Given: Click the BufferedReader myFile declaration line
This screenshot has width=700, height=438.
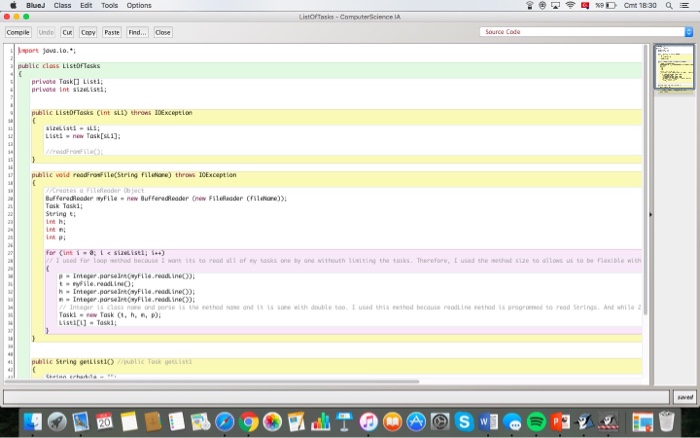Looking at the screenshot, I should tap(166, 198).
